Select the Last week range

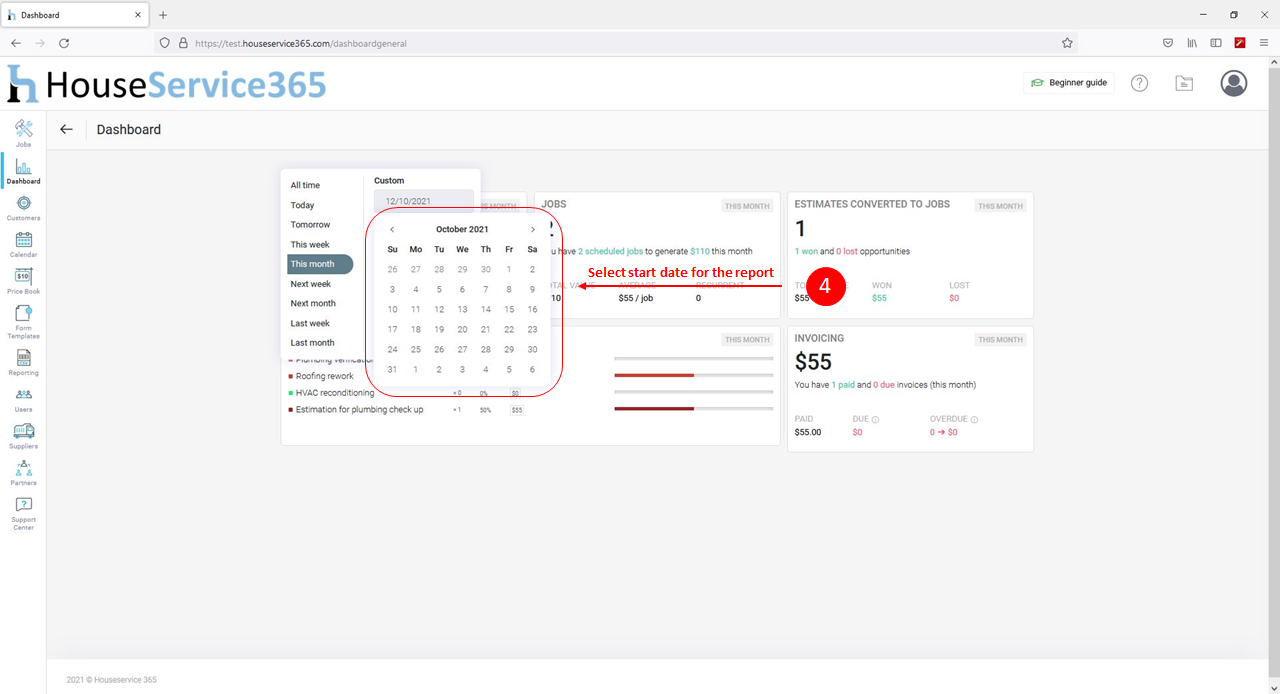(310, 323)
